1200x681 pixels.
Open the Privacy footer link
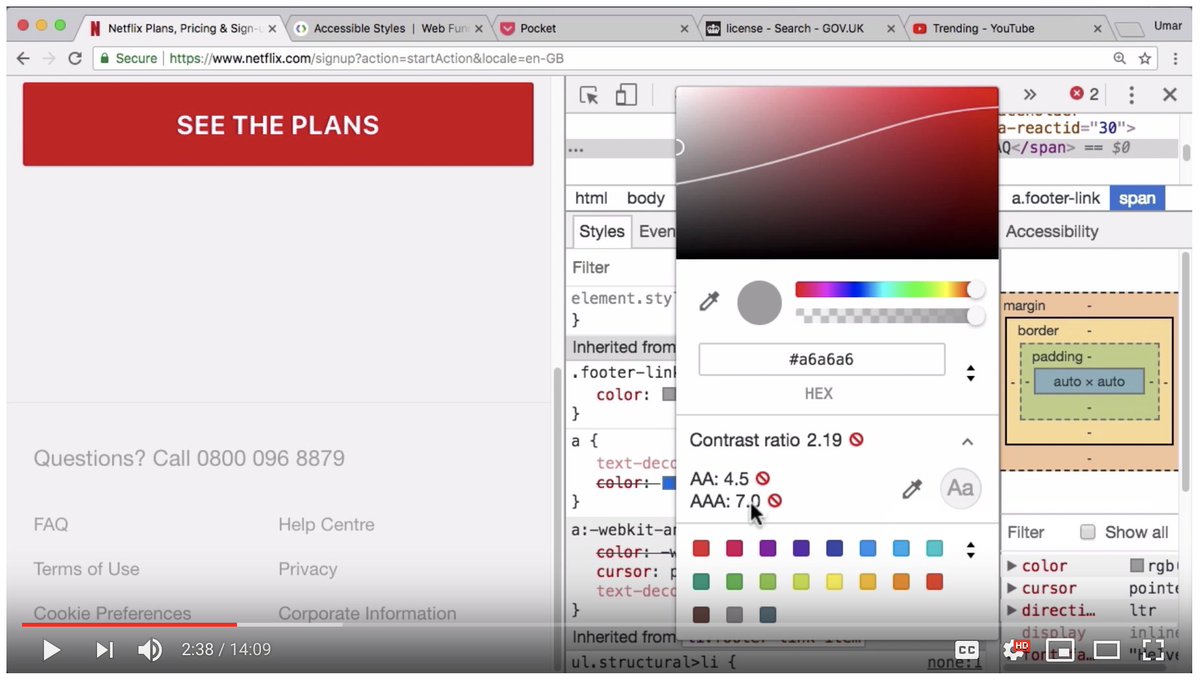[x=308, y=569]
